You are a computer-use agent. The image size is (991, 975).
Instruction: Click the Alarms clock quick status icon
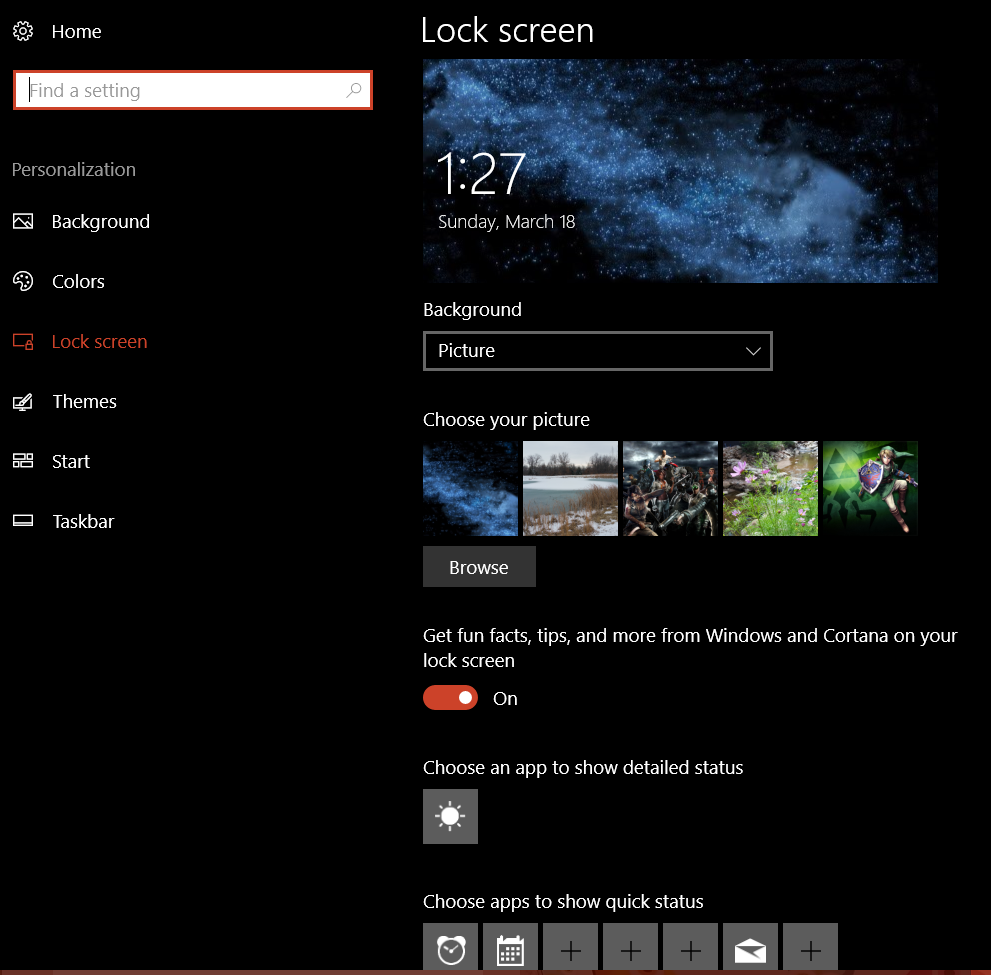click(450, 948)
